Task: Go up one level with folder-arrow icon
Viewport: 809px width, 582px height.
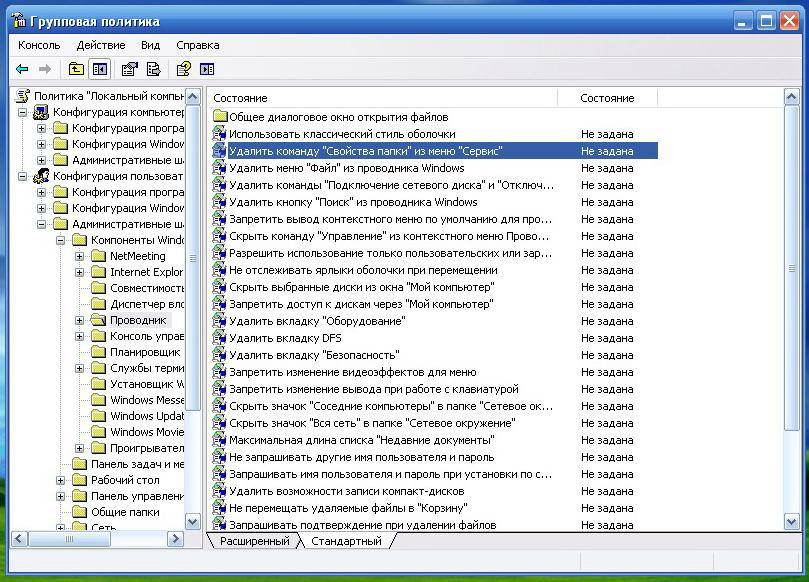Action: pyautogui.click(x=76, y=69)
